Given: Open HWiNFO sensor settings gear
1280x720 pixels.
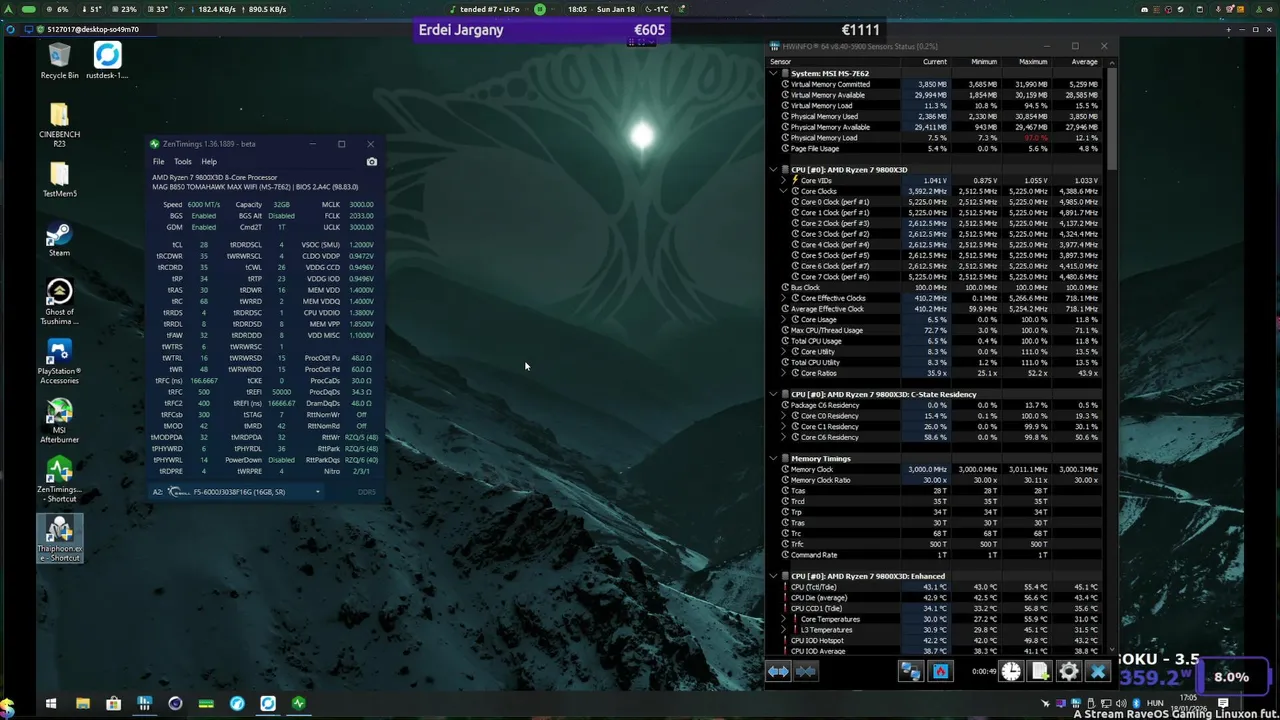Looking at the screenshot, I should tap(1068, 672).
